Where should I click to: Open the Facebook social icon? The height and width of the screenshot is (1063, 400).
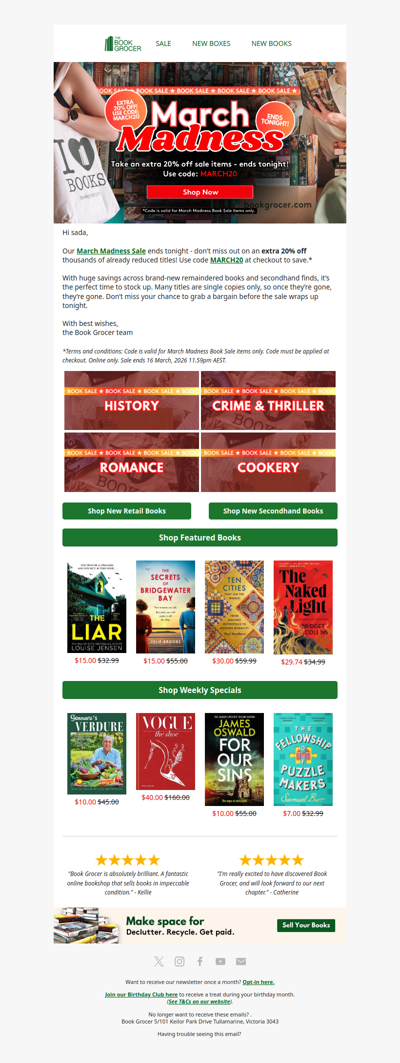click(200, 961)
